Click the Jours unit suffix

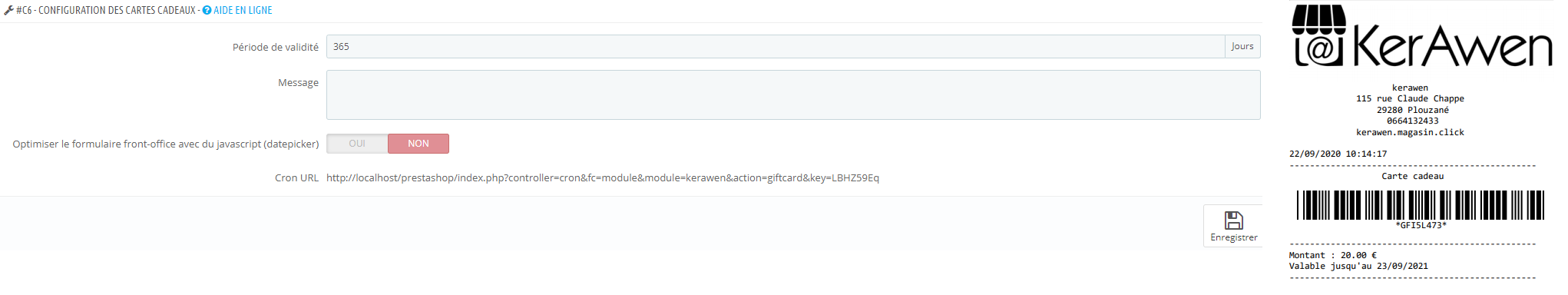pos(1242,47)
